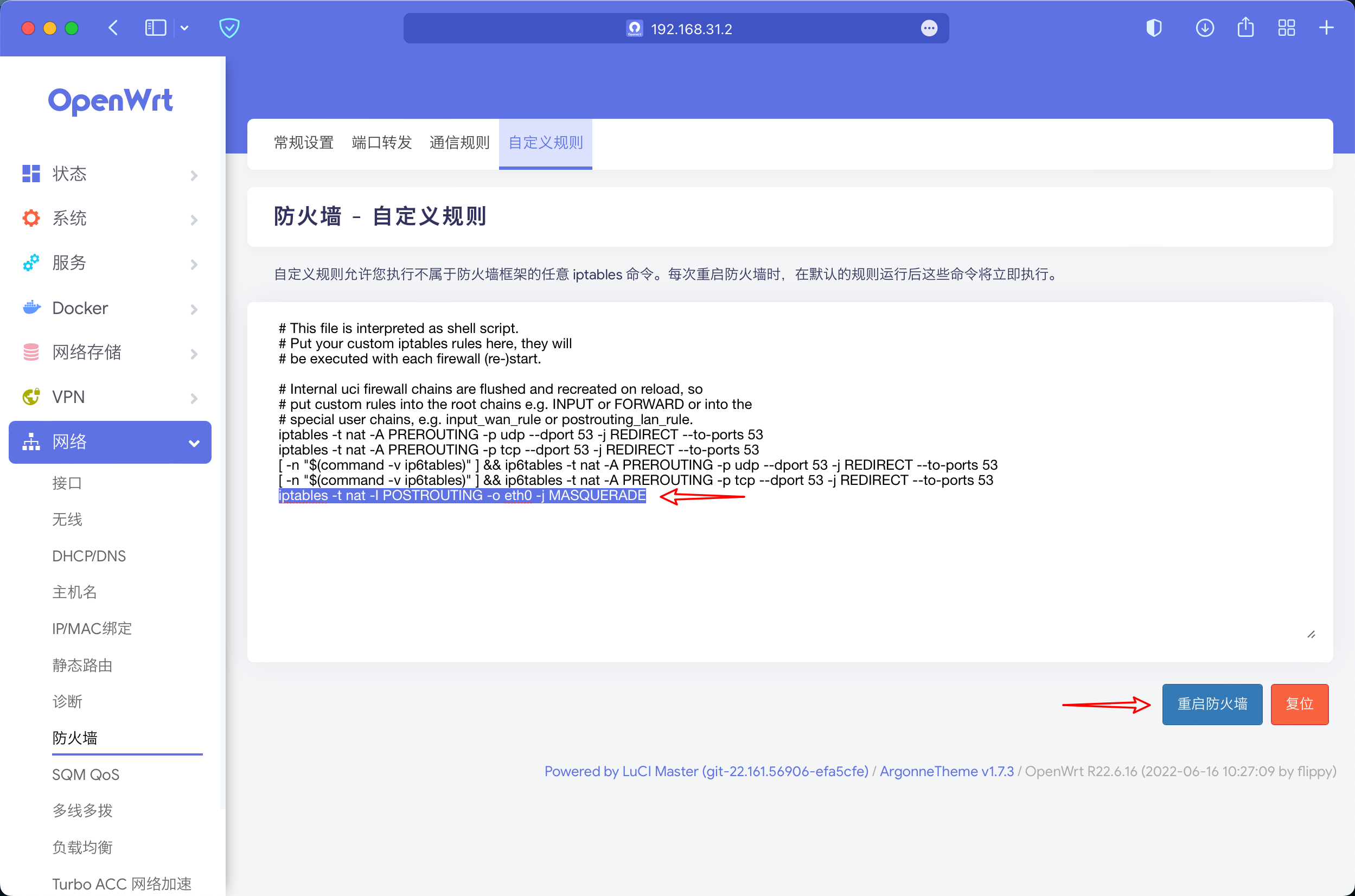Image resolution: width=1355 pixels, height=896 pixels.
Task: Open the SQM QoS submenu item
Action: point(86,775)
